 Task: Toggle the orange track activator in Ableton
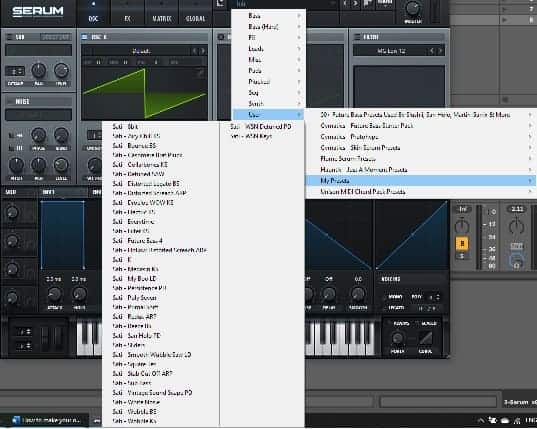click(462, 243)
